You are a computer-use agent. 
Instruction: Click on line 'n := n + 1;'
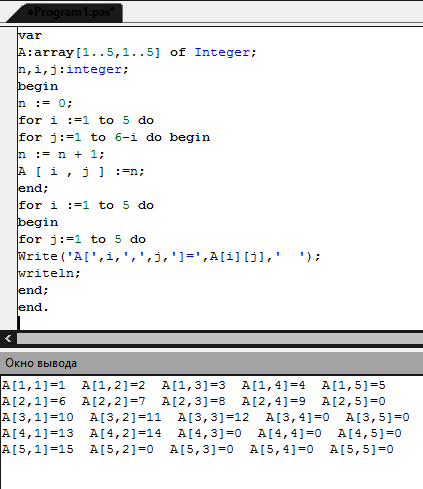pyautogui.click(x=61, y=154)
